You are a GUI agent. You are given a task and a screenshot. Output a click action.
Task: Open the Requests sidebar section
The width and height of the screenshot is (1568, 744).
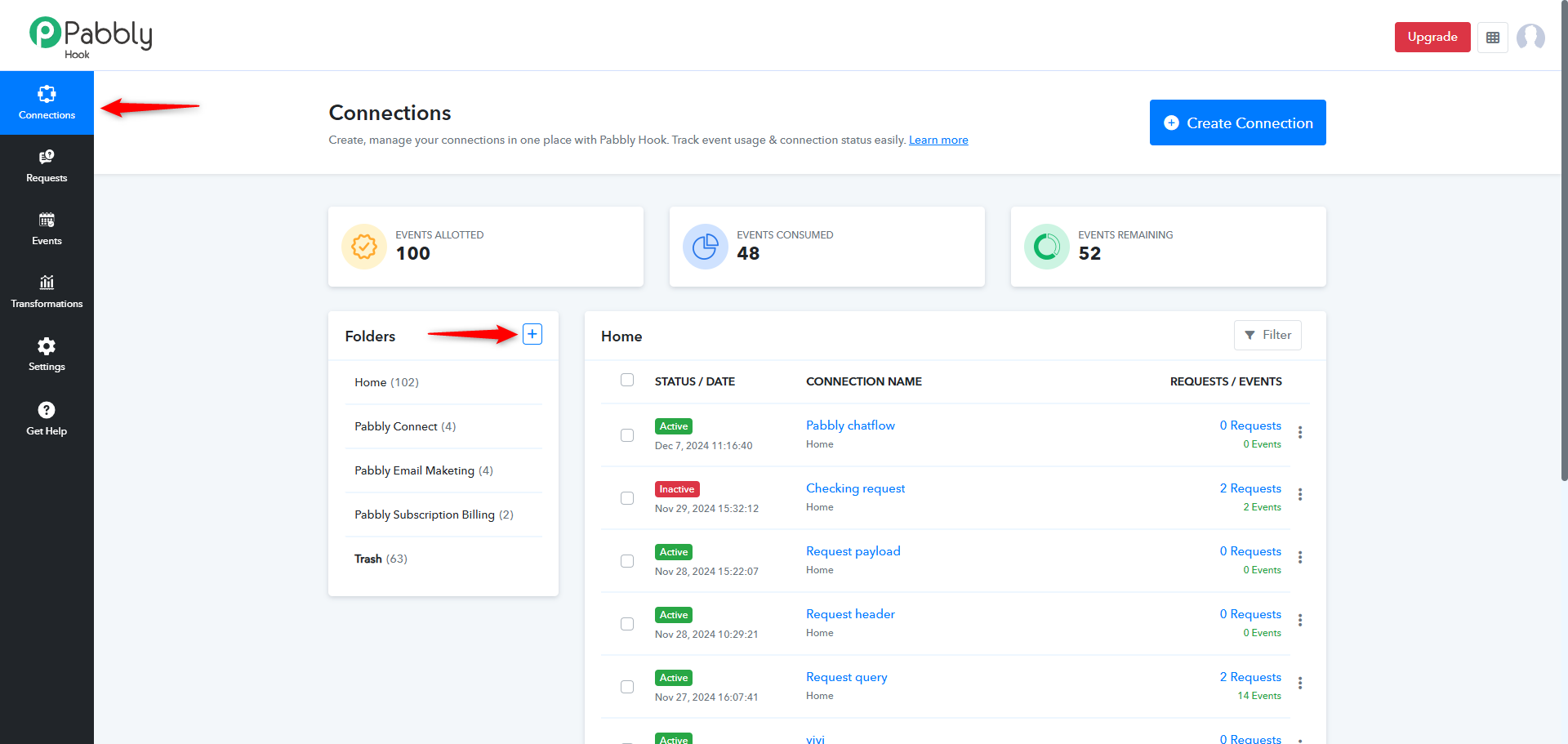[47, 166]
